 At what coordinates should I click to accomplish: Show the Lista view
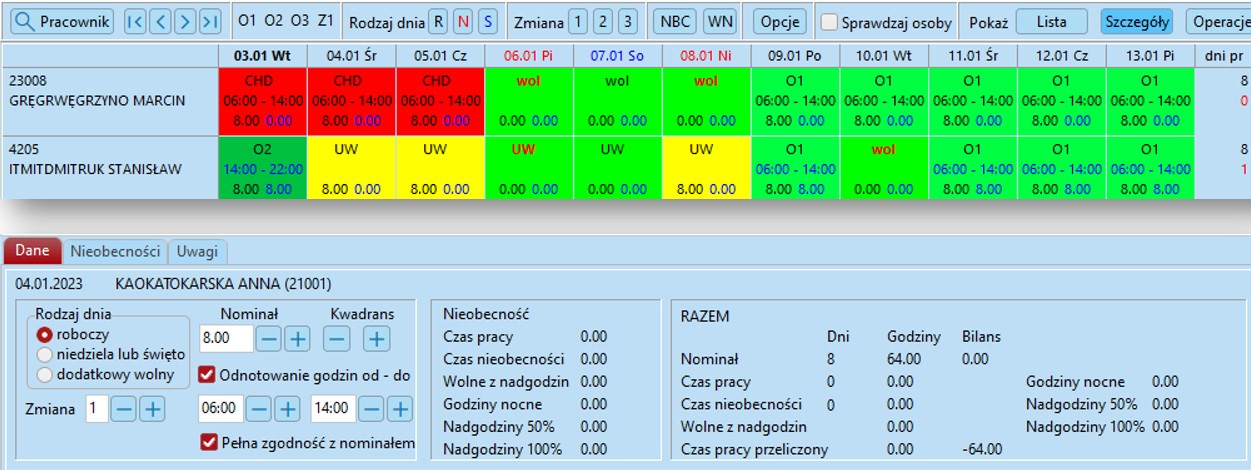click(1051, 21)
